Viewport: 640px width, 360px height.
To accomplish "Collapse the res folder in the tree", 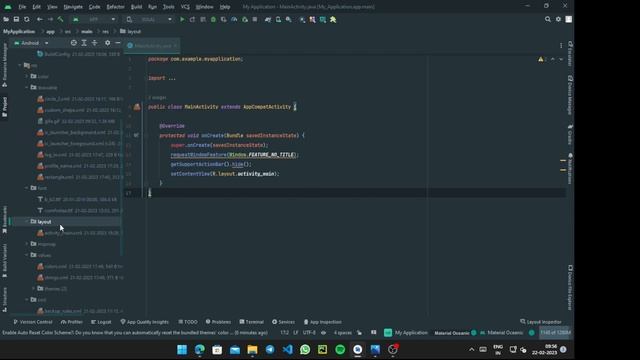I will point(20,65).
